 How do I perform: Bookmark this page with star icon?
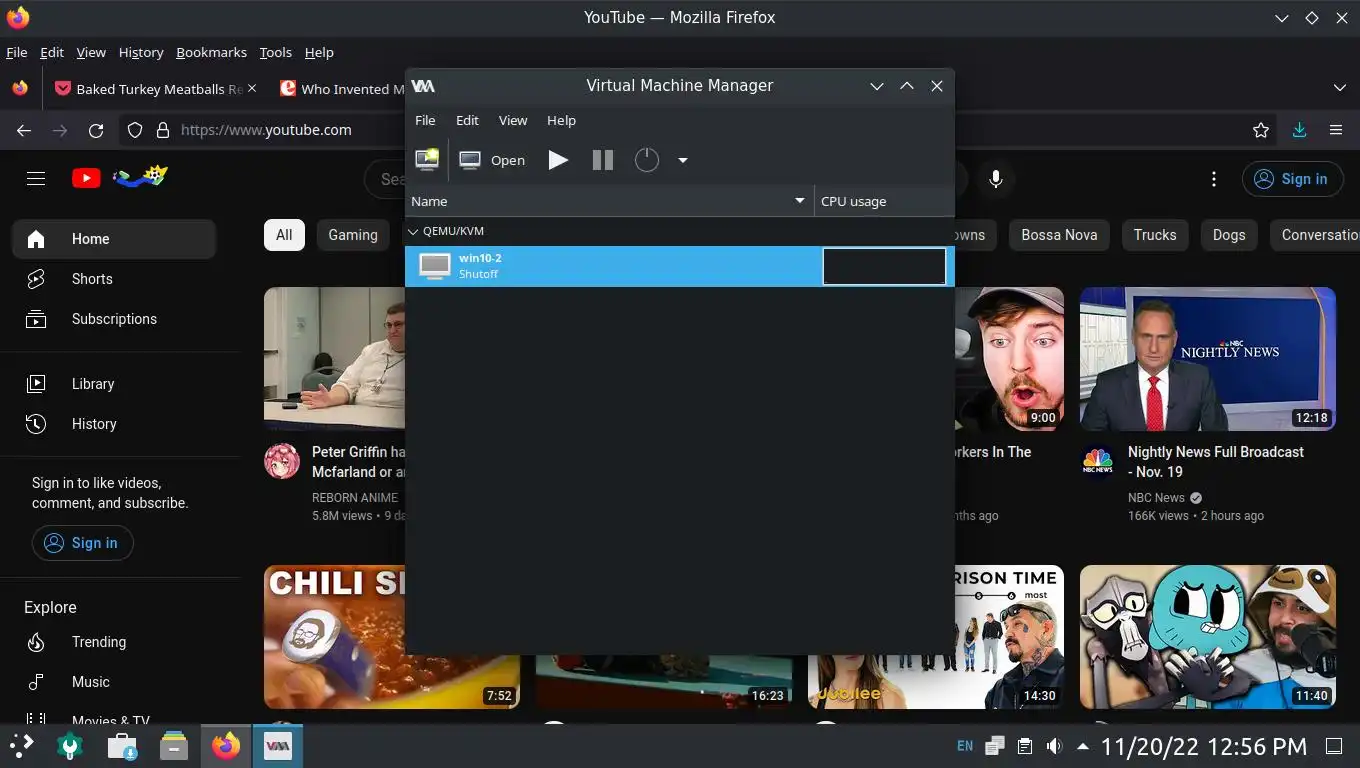(x=1261, y=130)
